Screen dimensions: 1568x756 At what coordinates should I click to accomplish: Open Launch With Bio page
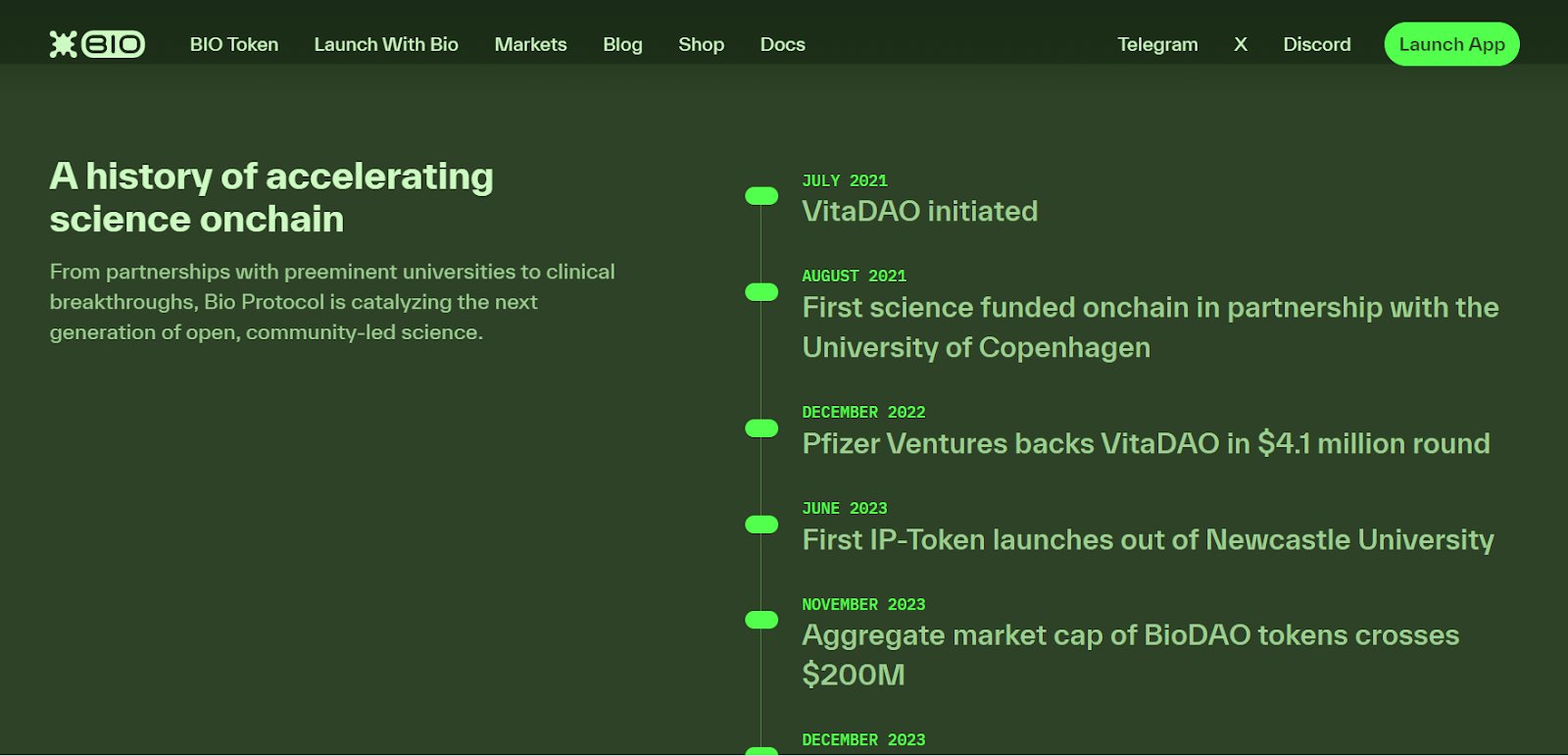[386, 44]
